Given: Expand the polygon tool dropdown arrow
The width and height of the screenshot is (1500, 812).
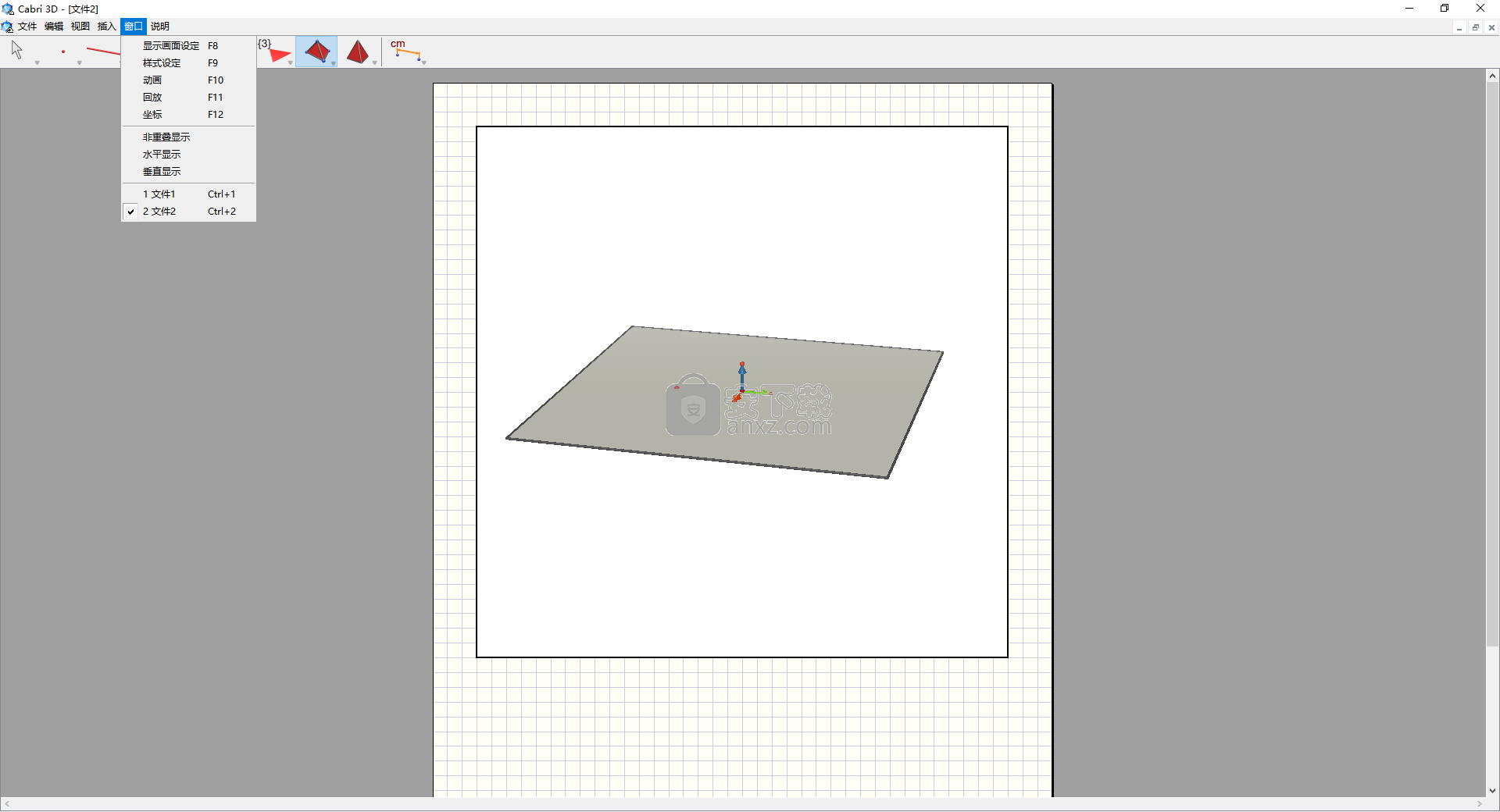Looking at the screenshot, I should pyautogui.click(x=291, y=63).
